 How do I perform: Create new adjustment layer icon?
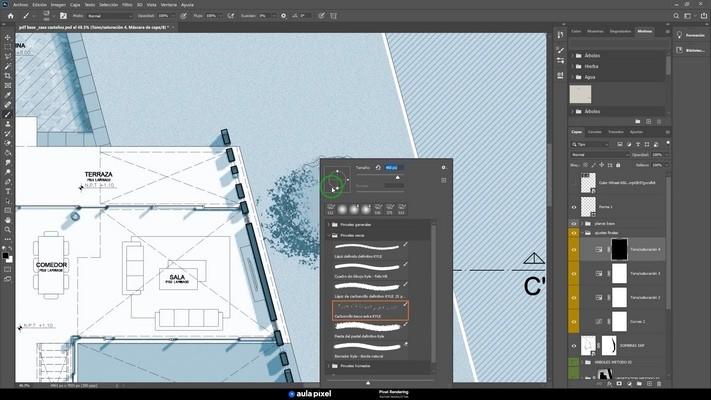click(629, 384)
